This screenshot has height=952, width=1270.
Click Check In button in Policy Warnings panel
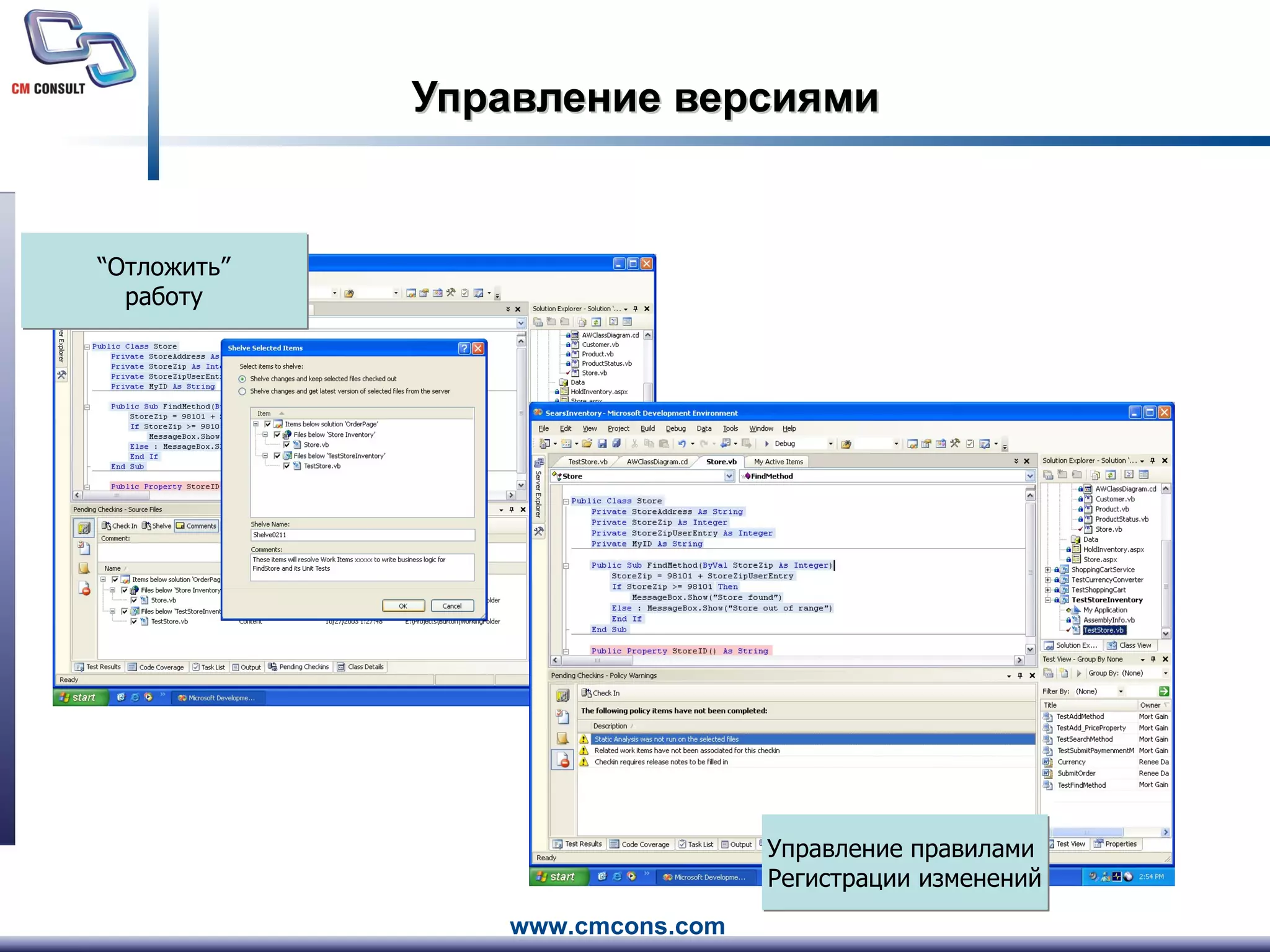click(x=600, y=693)
